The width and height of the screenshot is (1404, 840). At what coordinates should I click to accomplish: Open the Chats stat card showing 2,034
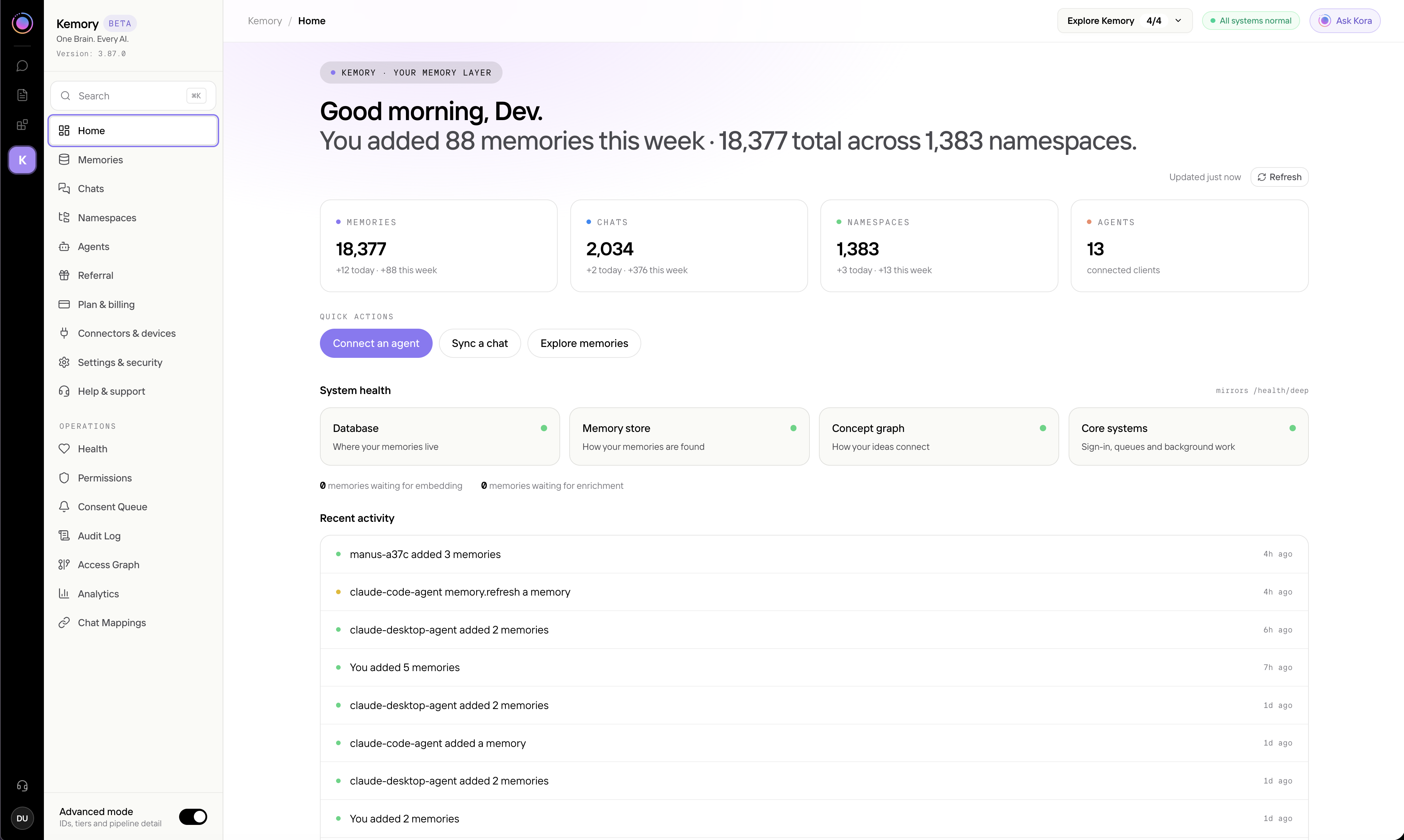tap(689, 246)
